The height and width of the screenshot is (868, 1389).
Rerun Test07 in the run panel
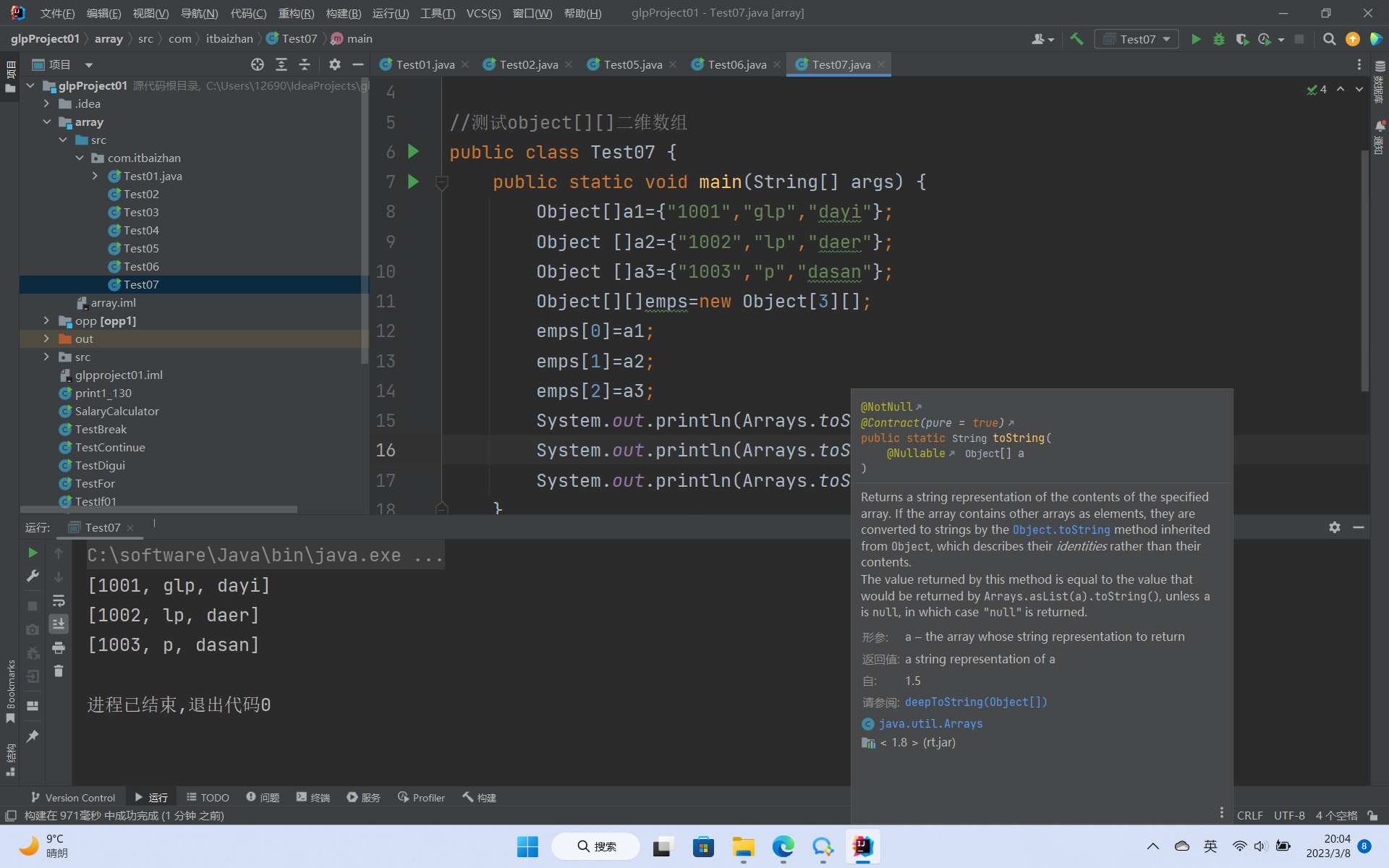33,553
